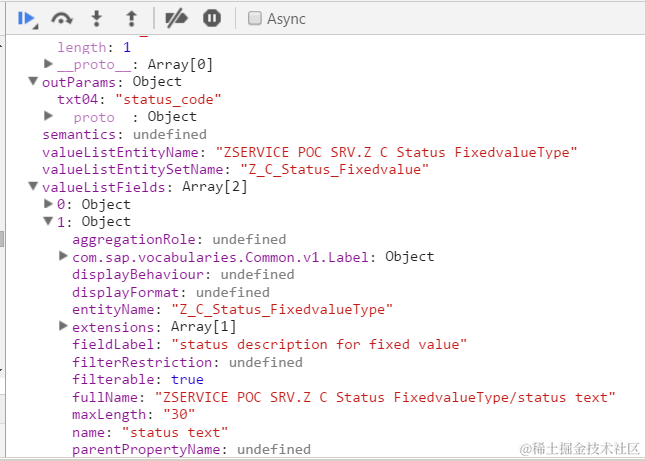Screen dimensions: 645x461
Task: Select the length: 1 property
Action: pos(94,47)
